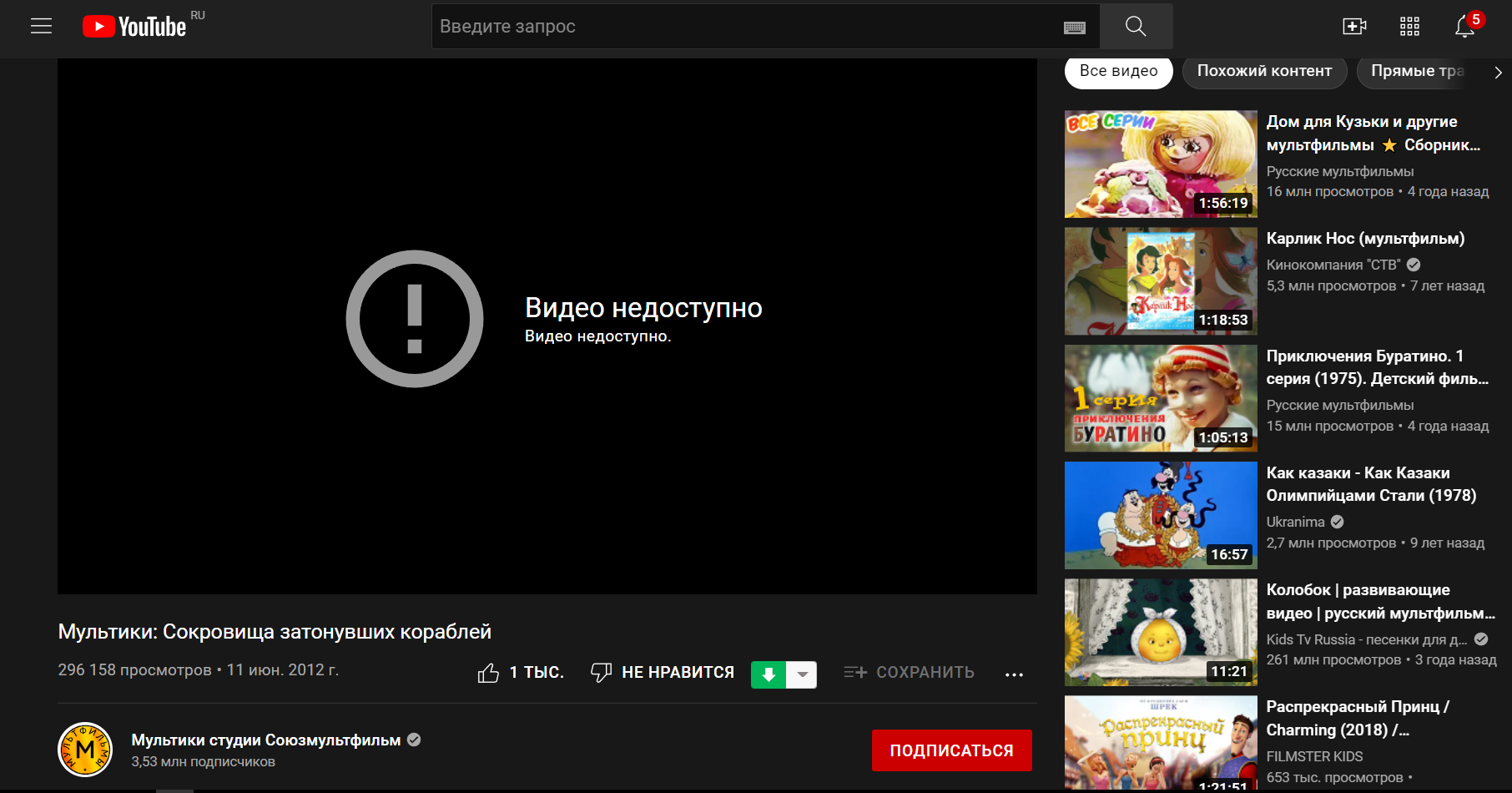Click the search magnifier icon

pos(1135,26)
